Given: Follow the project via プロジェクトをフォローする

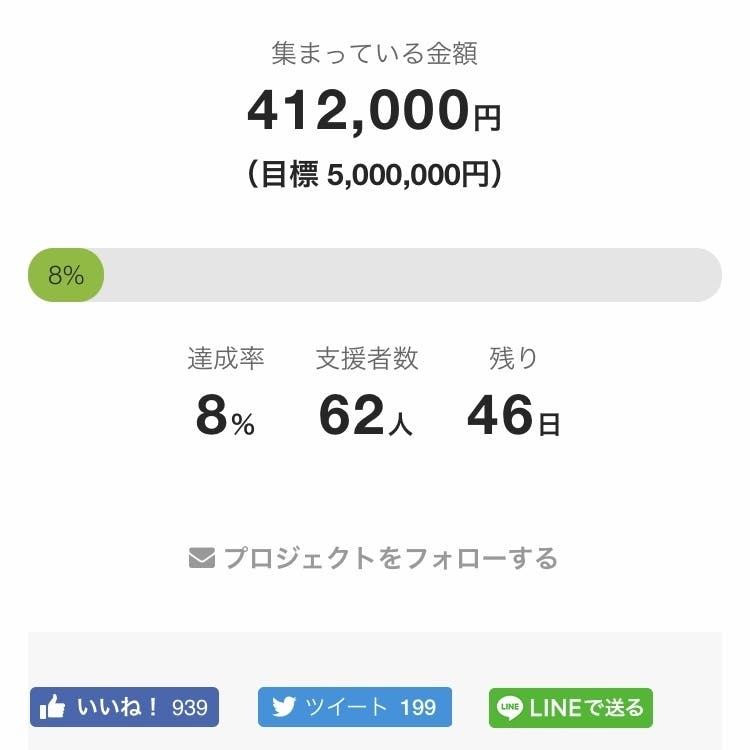Looking at the screenshot, I should click(x=390, y=558).
